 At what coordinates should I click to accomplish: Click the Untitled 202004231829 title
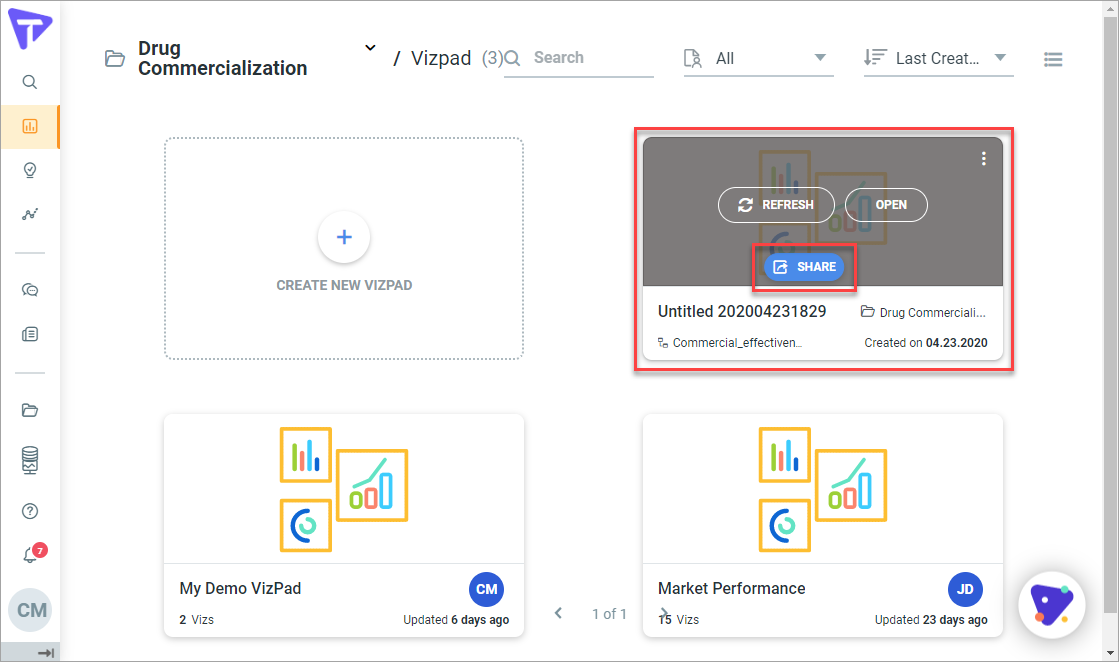pos(741,312)
